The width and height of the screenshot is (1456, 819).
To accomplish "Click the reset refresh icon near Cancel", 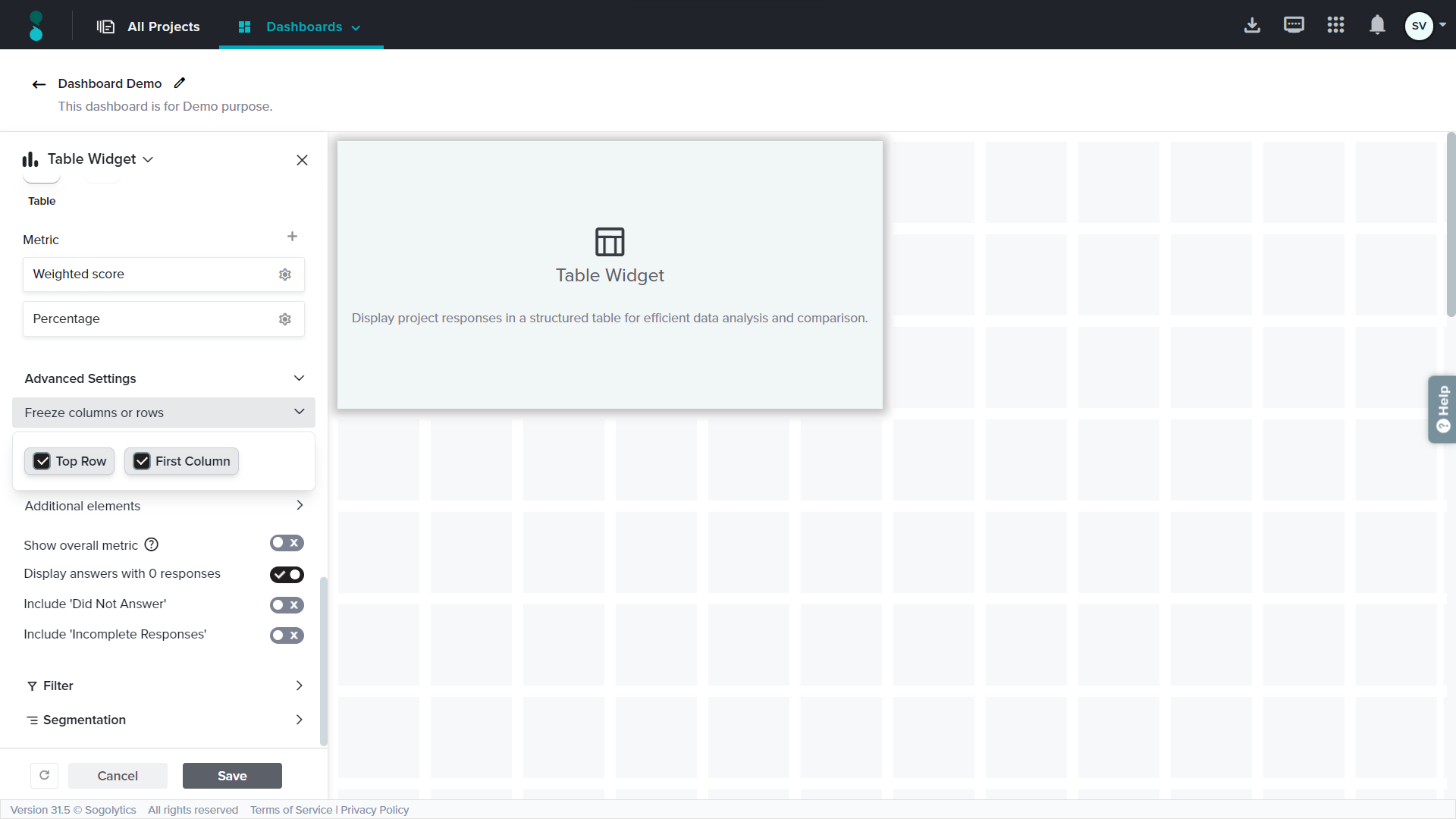I will (44, 776).
